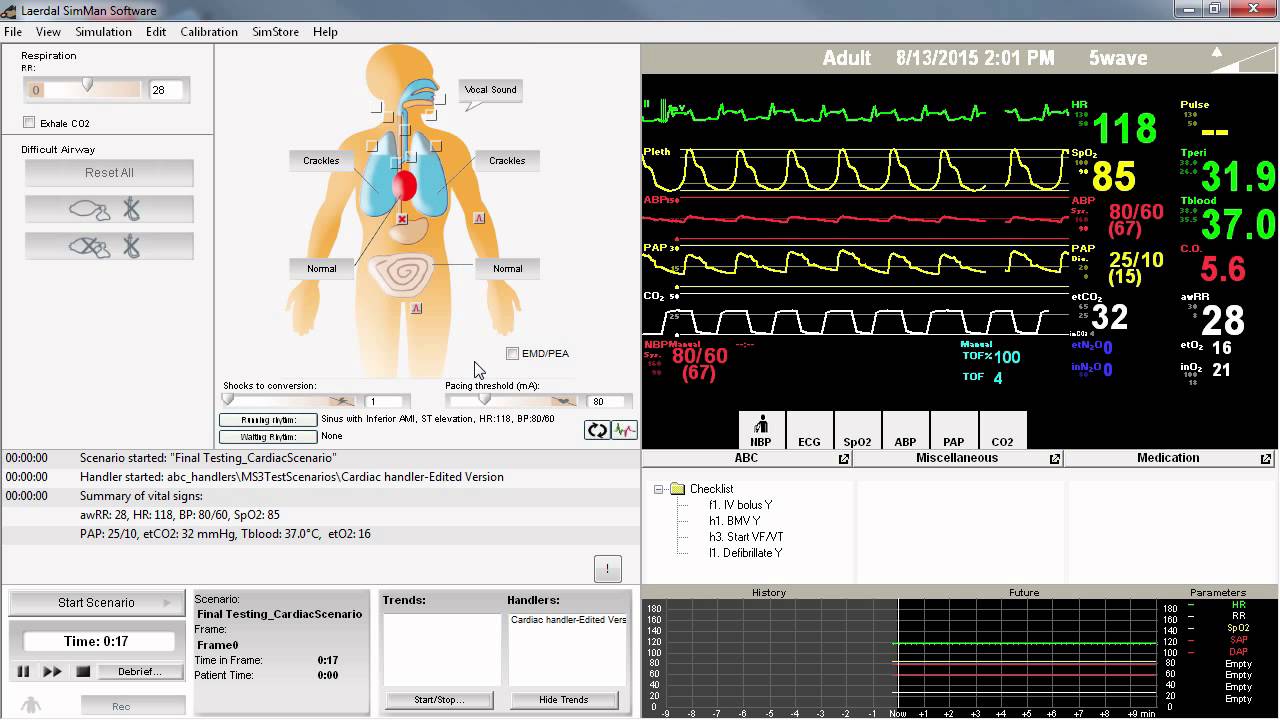Screen dimensions: 1280x720
Task: Click the heart on the body diagram
Action: point(404,186)
